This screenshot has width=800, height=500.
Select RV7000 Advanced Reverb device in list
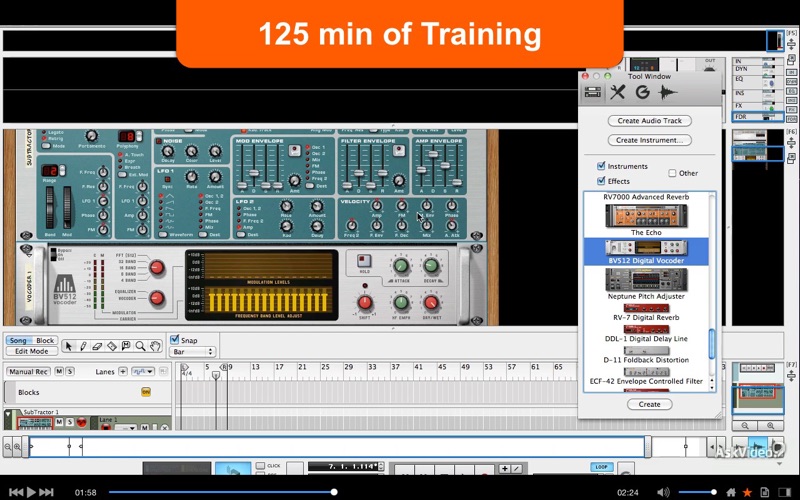pyautogui.click(x=646, y=197)
